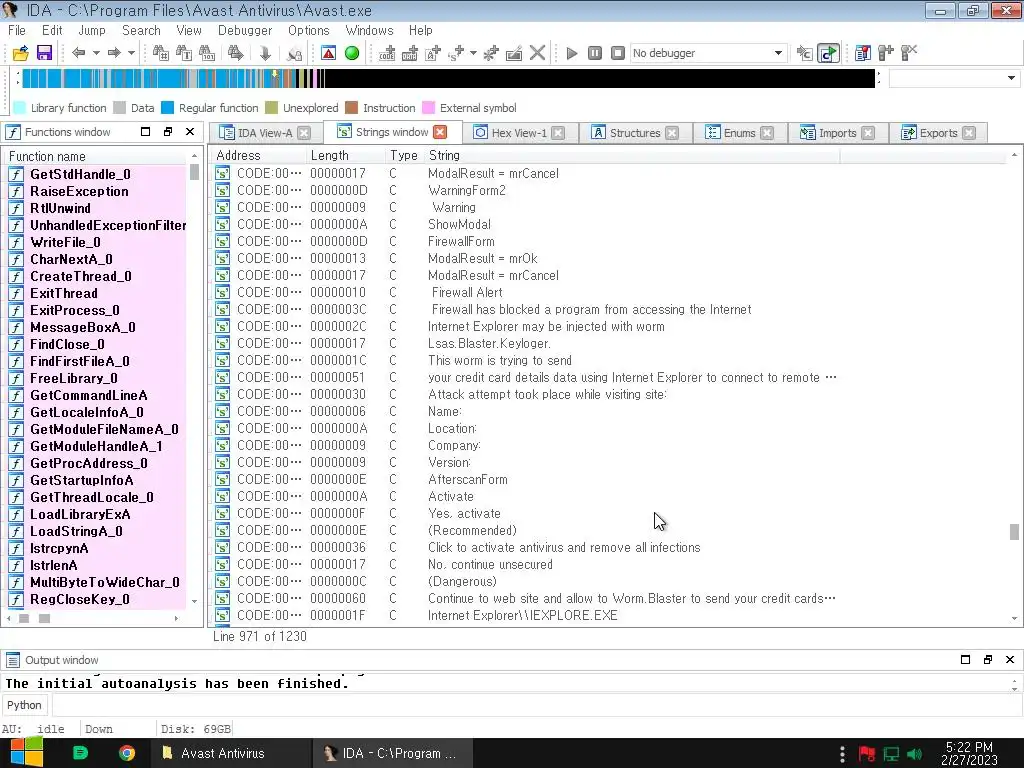Toggle the highlighted C green-arrow icon
The height and width of the screenshot is (768, 1024).
[829, 53]
